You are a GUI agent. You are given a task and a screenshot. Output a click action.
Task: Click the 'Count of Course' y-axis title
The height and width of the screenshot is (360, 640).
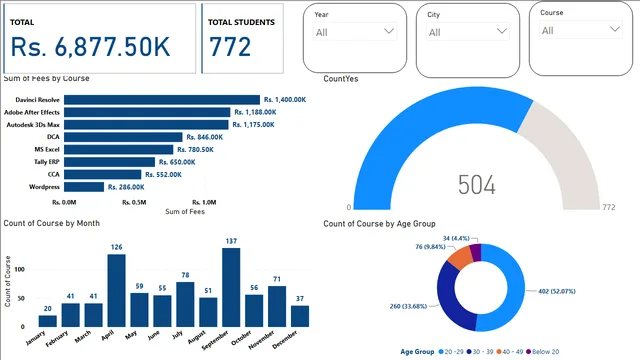pyautogui.click(x=7, y=281)
